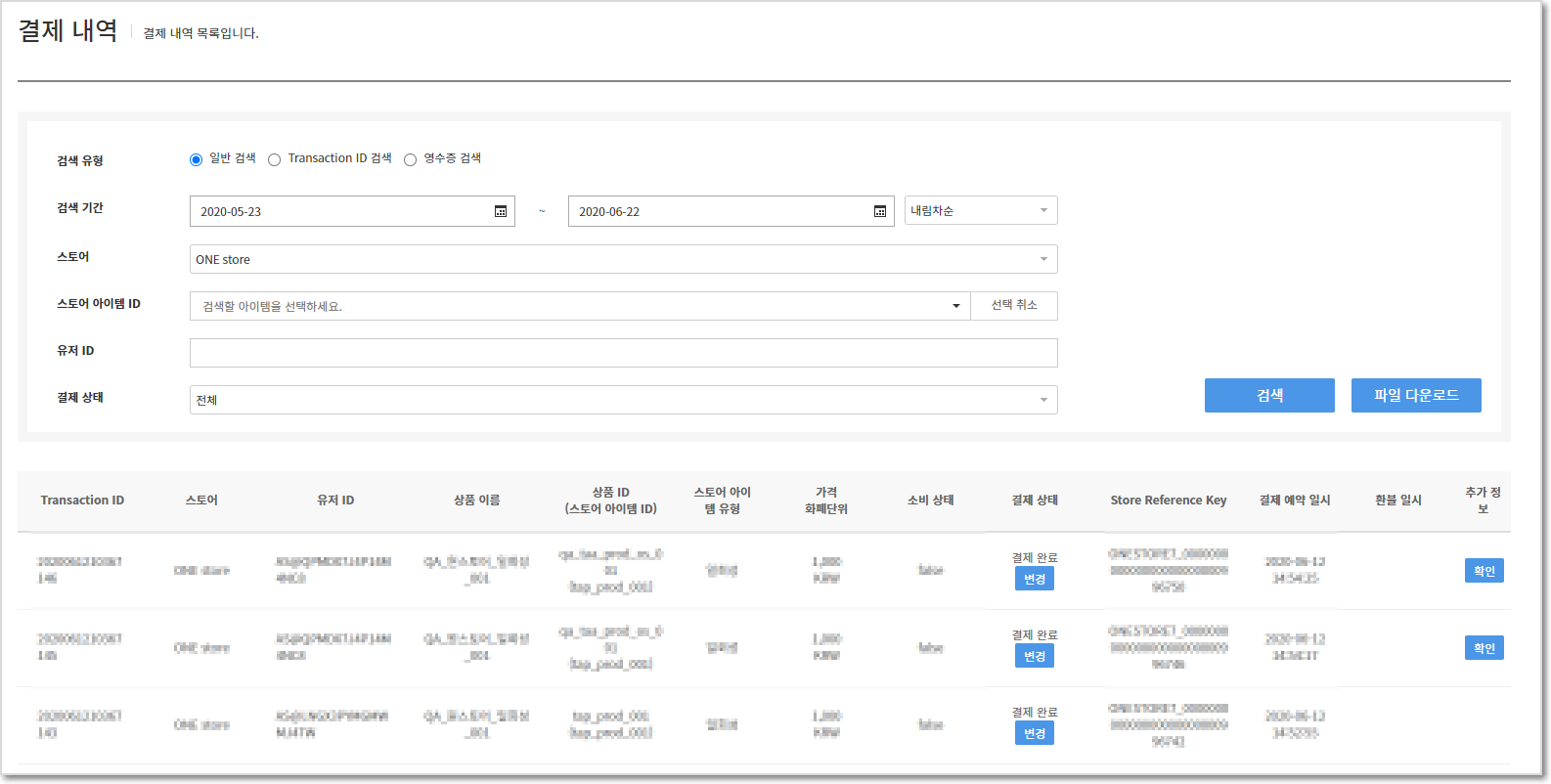The image size is (1551, 784).
Task: Open the 내림차순 sort order dropdown
Action: (x=981, y=210)
